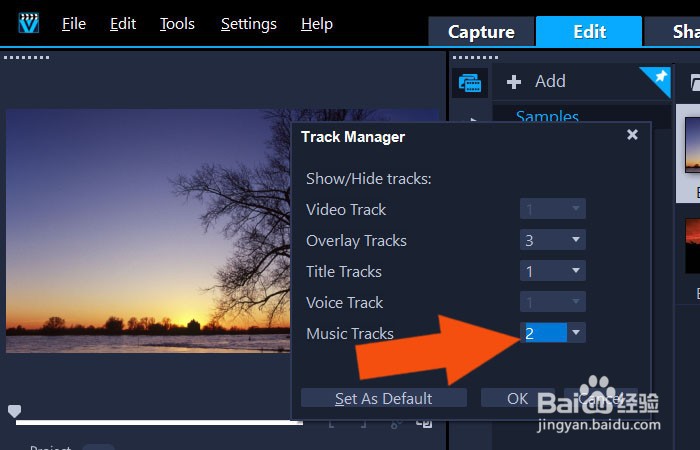Screen dimensions: 700x450
Task: Toggle the library panel pin icon
Action: [660, 77]
